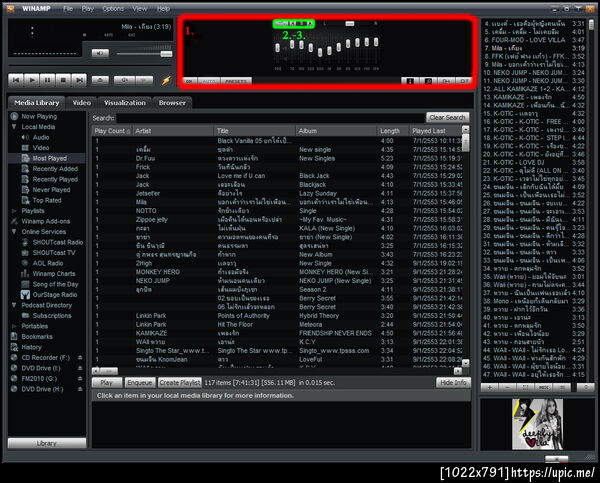Eject the DVD Drive (H:)
Screen dimensions: 600x483
tap(80, 389)
